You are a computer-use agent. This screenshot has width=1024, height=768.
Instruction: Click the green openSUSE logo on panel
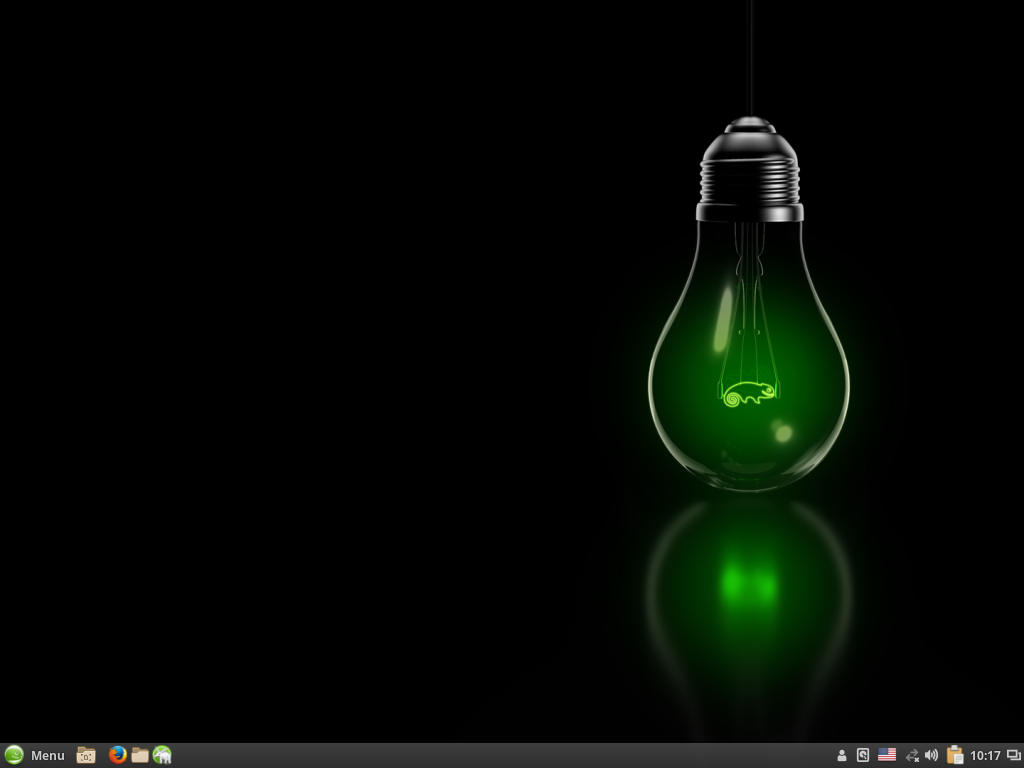[x=14, y=755]
